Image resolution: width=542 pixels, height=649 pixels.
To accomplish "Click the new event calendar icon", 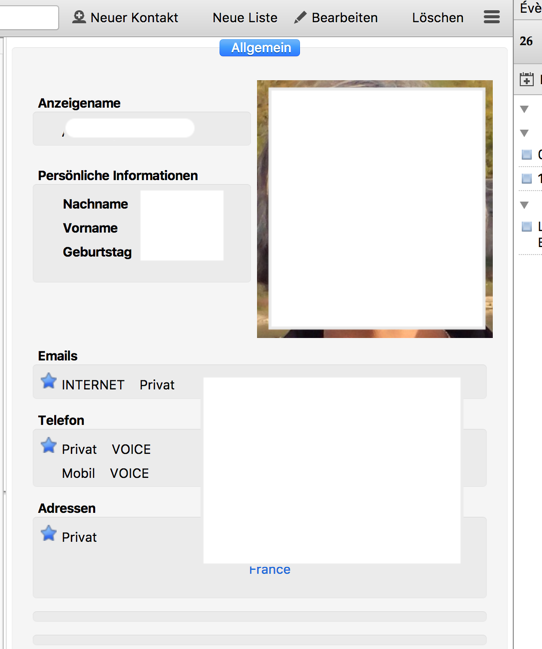I will pyautogui.click(x=527, y=79).
